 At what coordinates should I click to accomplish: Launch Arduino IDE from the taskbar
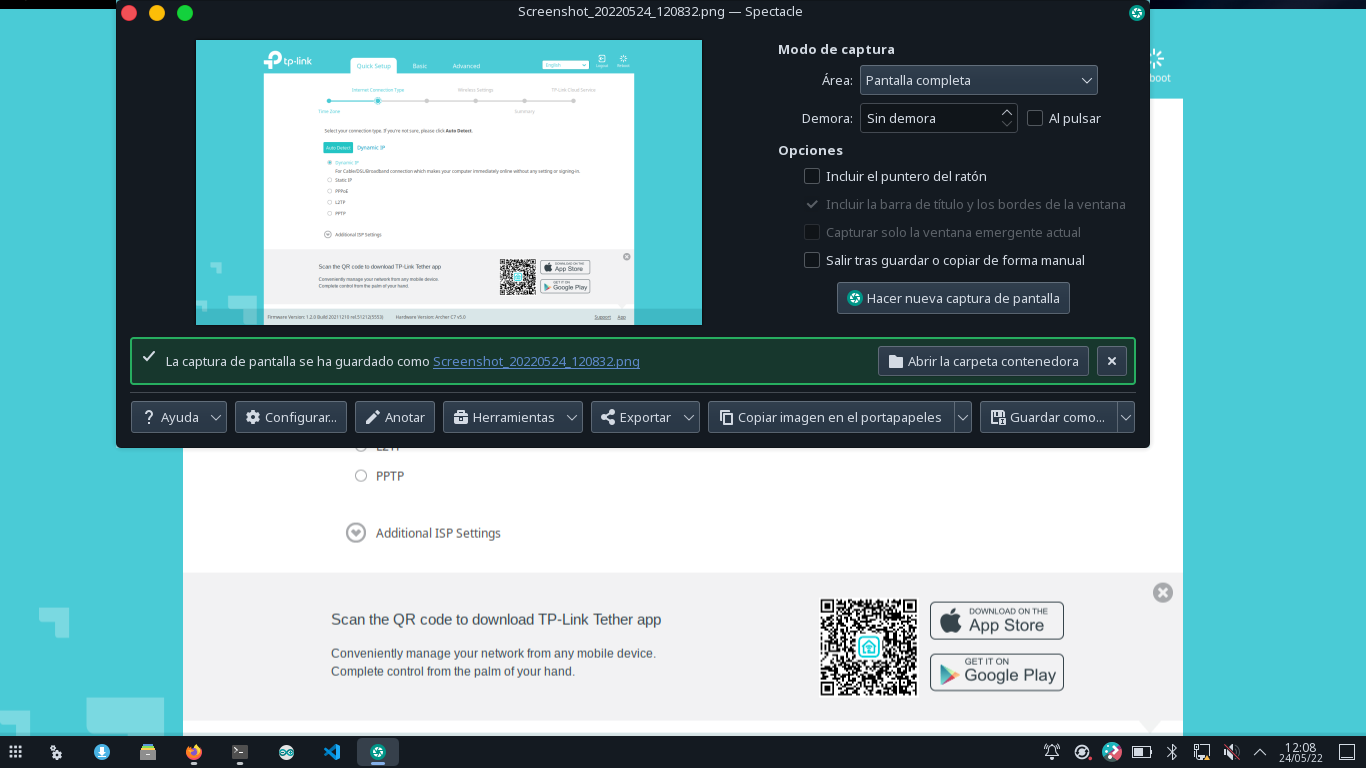(x=287, y=752)
